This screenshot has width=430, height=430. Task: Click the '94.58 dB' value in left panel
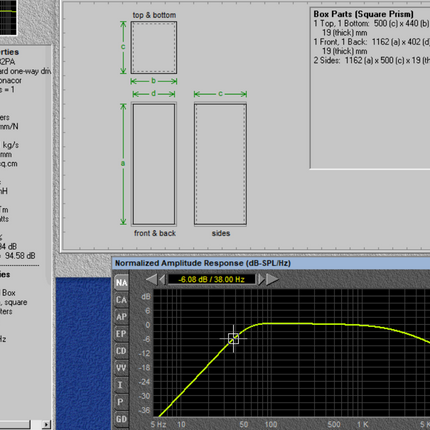pos(20,256)
